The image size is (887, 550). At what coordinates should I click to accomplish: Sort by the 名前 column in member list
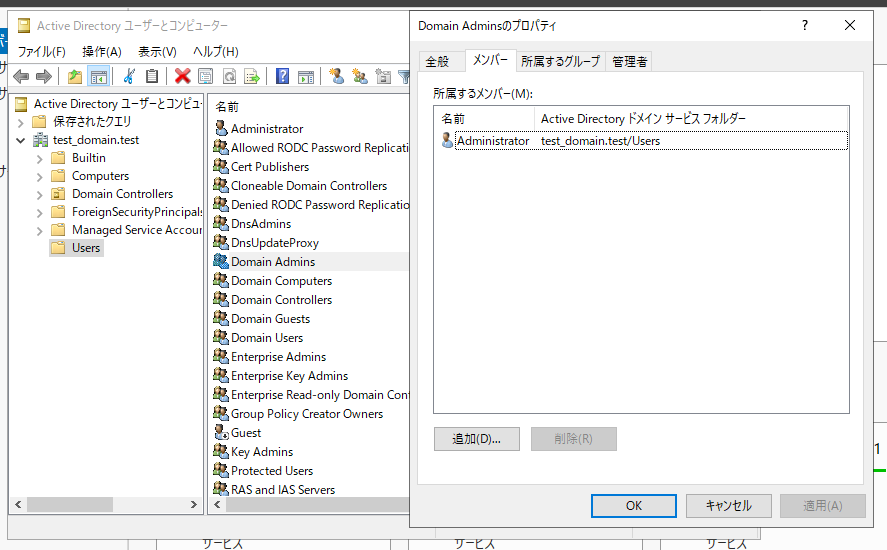[486, 119]
